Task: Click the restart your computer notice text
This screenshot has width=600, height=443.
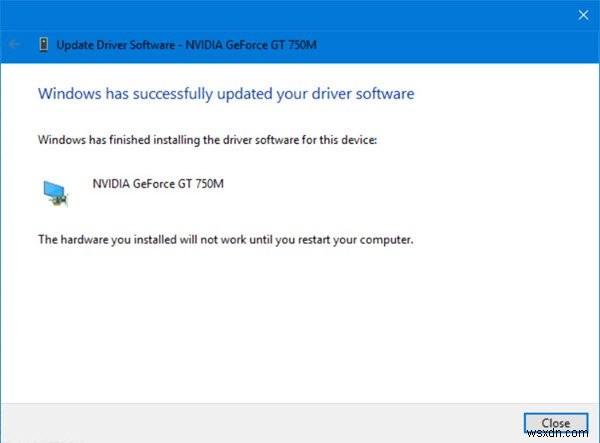Action: [225, 240]
